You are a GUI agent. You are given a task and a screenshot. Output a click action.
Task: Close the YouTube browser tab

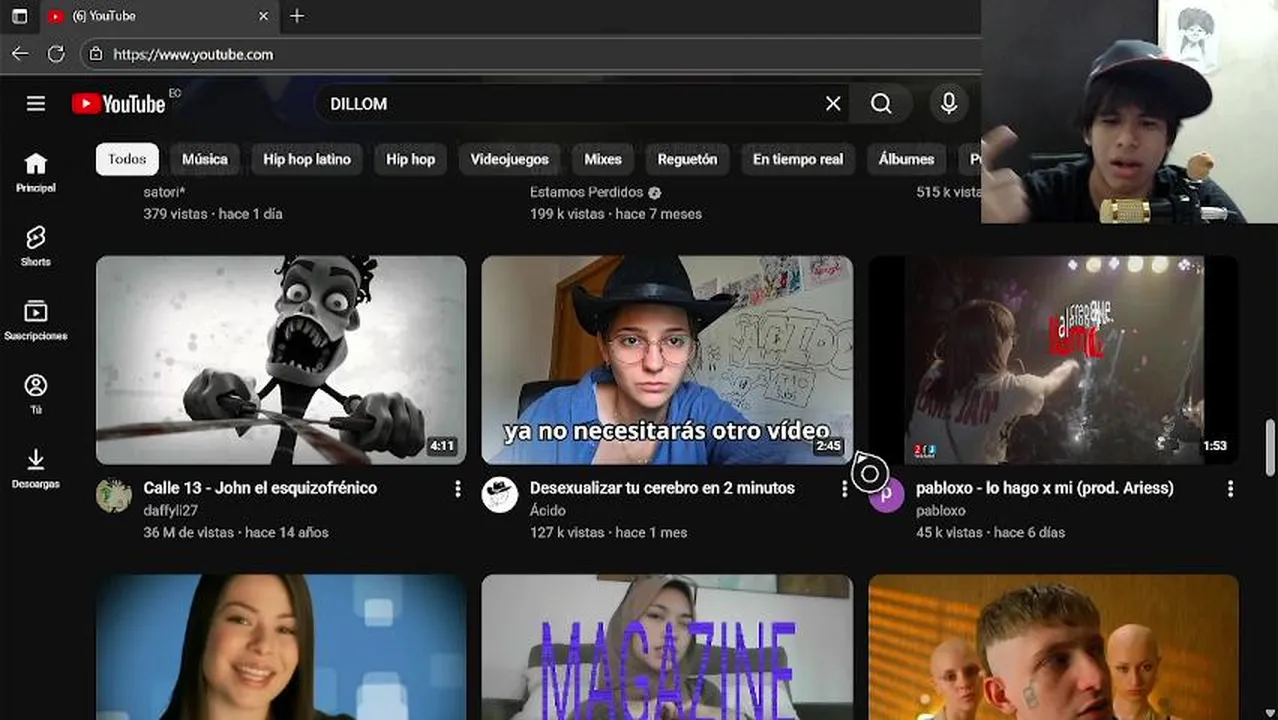pos(264,16)
